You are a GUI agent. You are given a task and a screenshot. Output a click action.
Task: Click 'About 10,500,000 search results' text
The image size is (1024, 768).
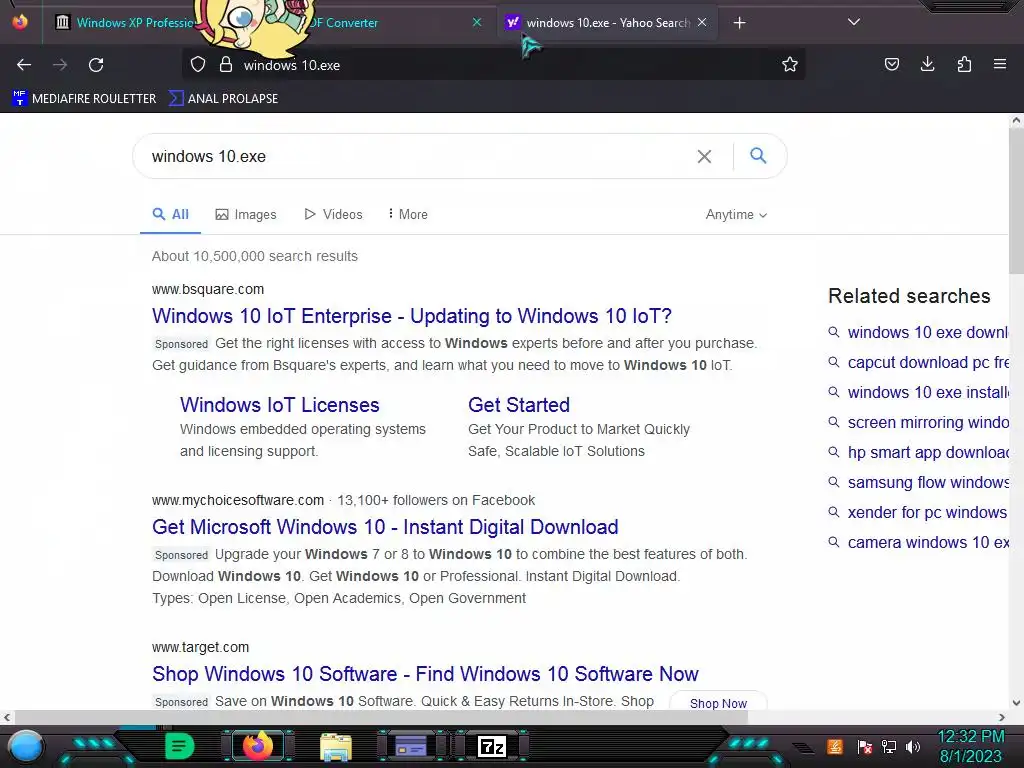[255, 256]
